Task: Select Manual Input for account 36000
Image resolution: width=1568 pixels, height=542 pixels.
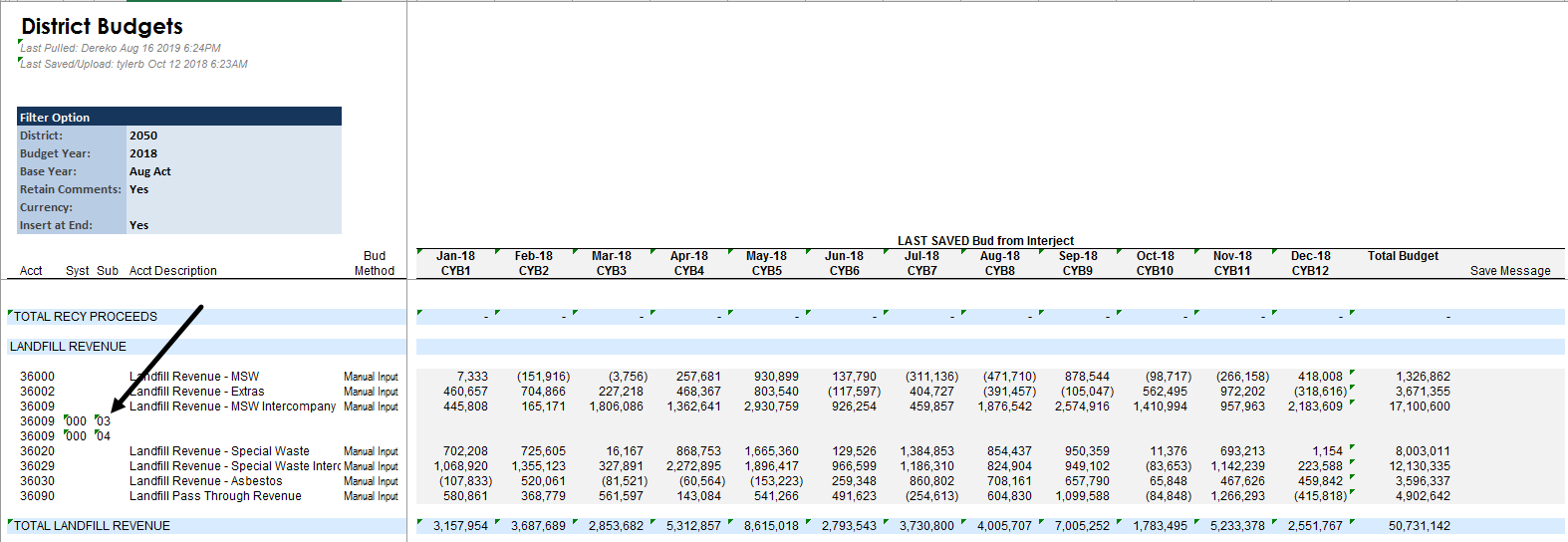Action: point(371,377)
